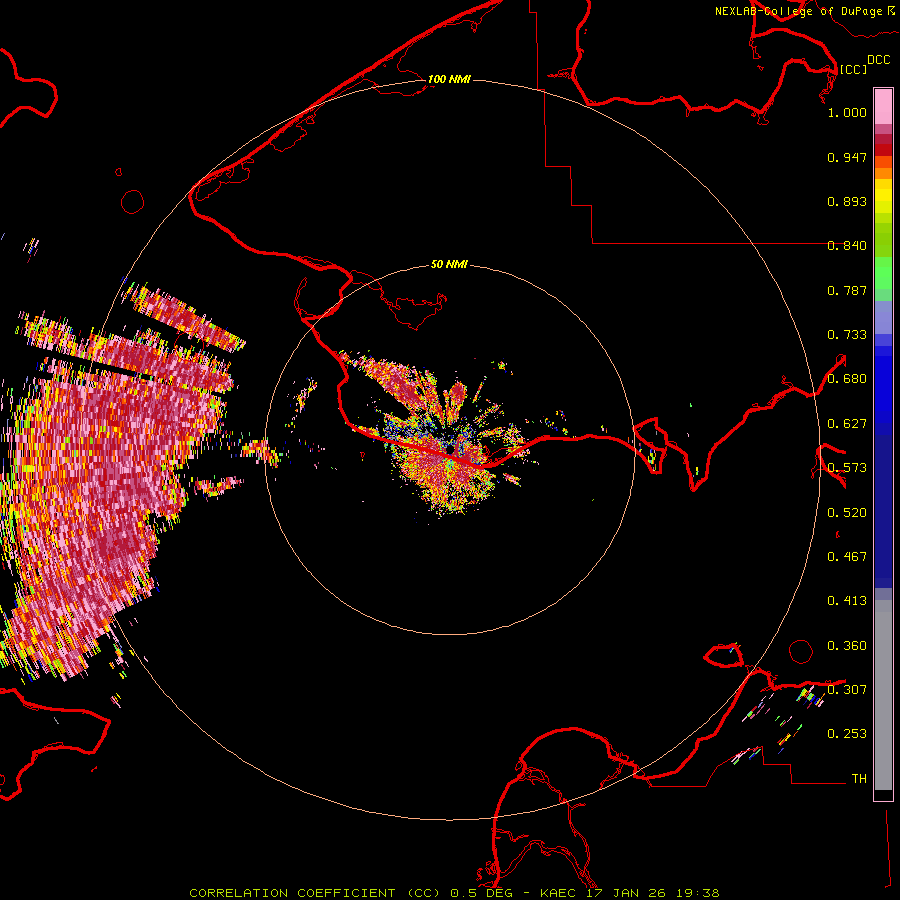Click the pink top segment of color bar
The height and width of the screenshot is (900, 900).
(883, 106)
